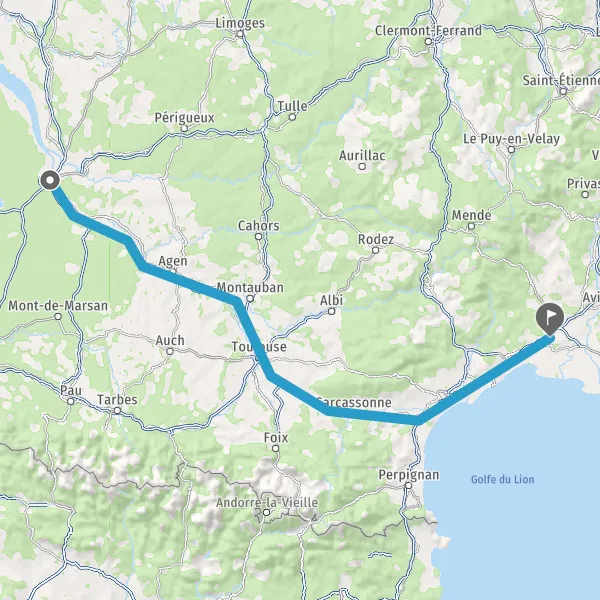Click the Aurillac city marker

click(x=362, y=166)
